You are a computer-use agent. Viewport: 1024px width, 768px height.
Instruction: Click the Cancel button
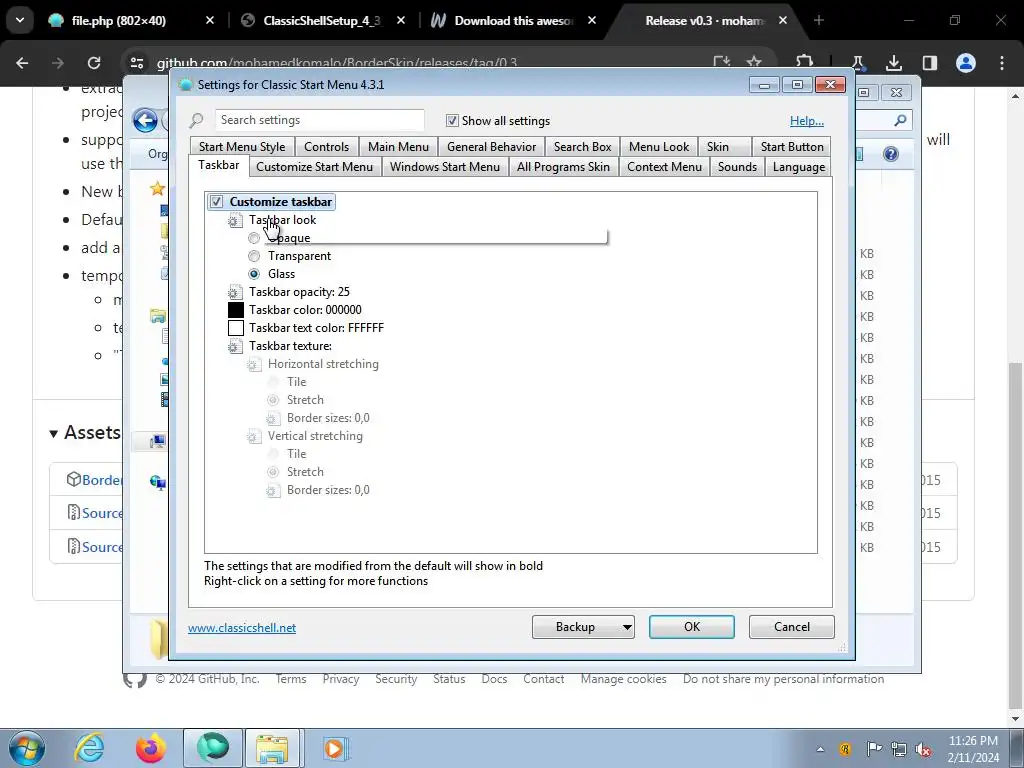tap(792, 627)
